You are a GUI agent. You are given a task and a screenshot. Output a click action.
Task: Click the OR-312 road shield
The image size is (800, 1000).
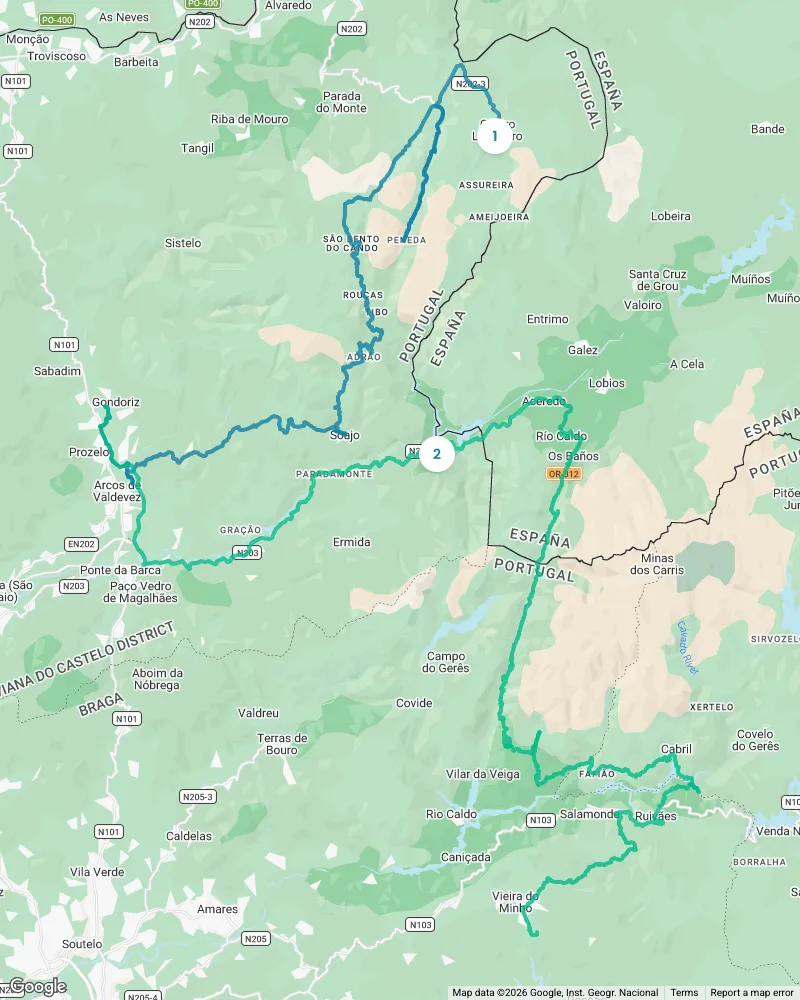pyautogui.click(x=564, y=474)
